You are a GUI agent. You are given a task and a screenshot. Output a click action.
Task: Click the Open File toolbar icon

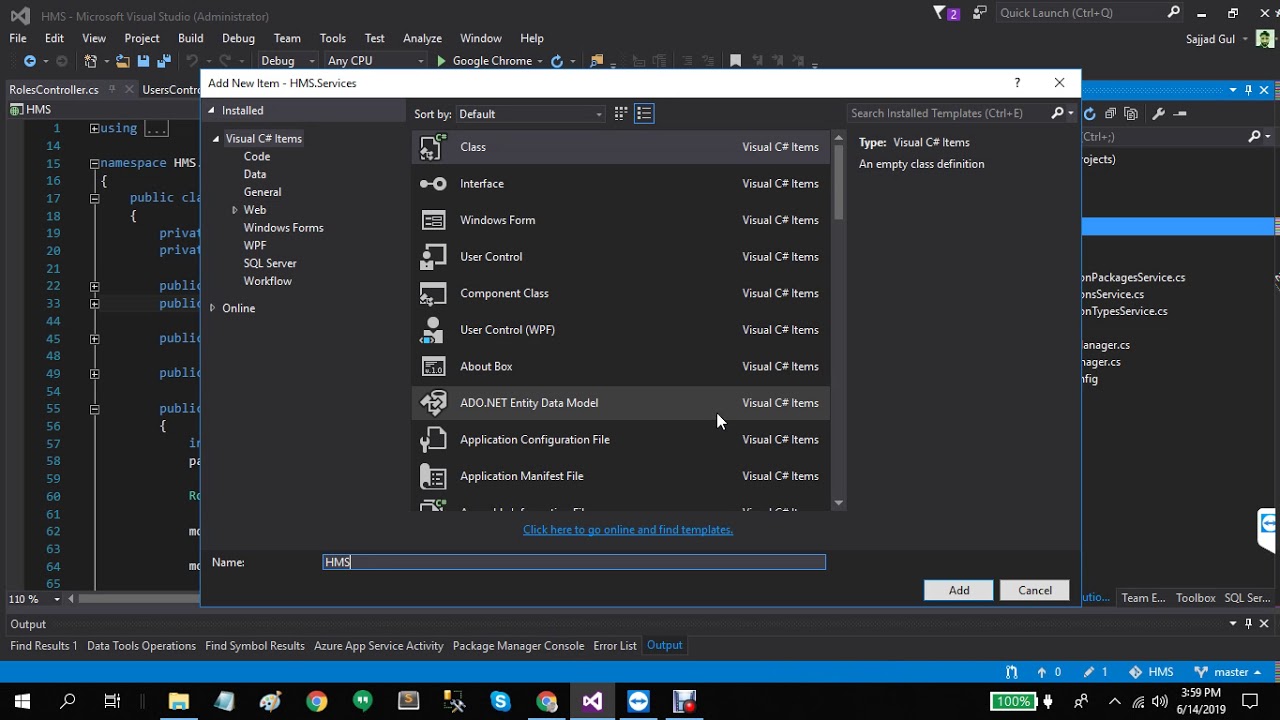[x=122, y=61]
